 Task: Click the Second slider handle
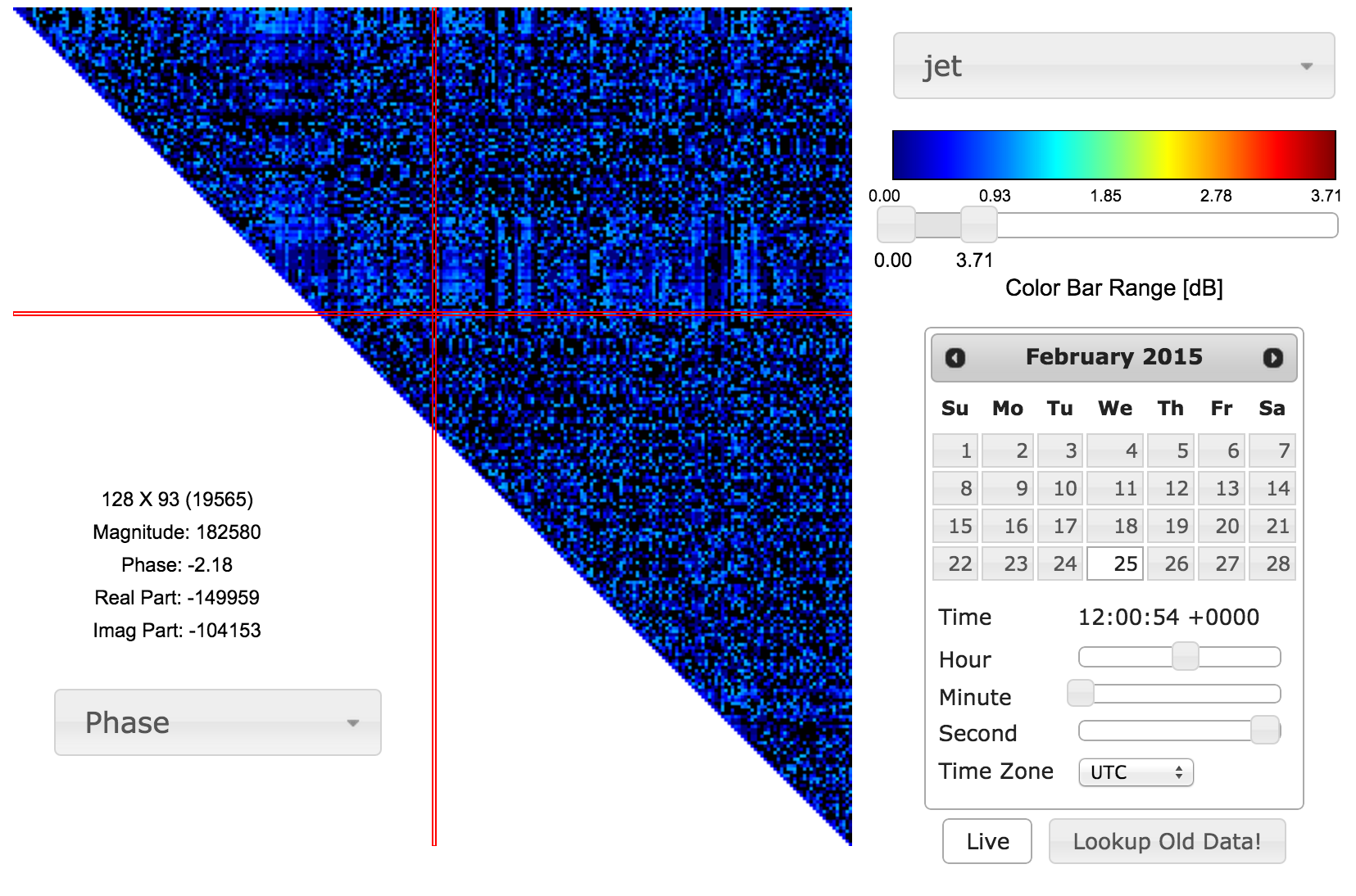pos(1265,730)
